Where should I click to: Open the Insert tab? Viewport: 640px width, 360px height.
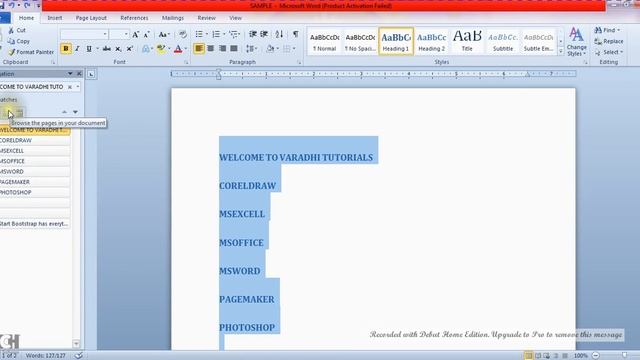(55, 18)
